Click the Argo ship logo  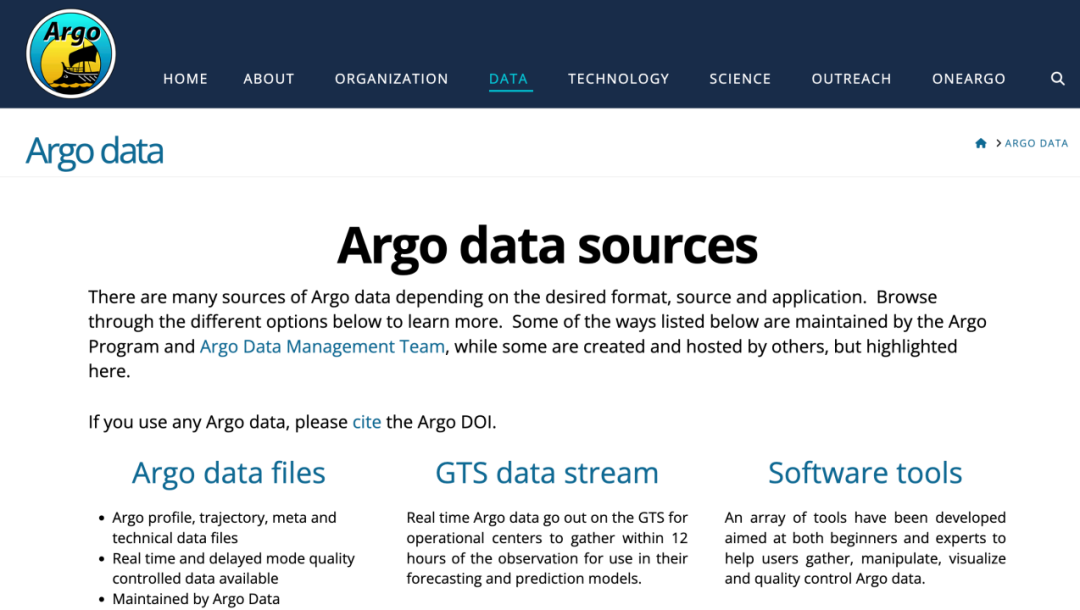click(71, 54)
